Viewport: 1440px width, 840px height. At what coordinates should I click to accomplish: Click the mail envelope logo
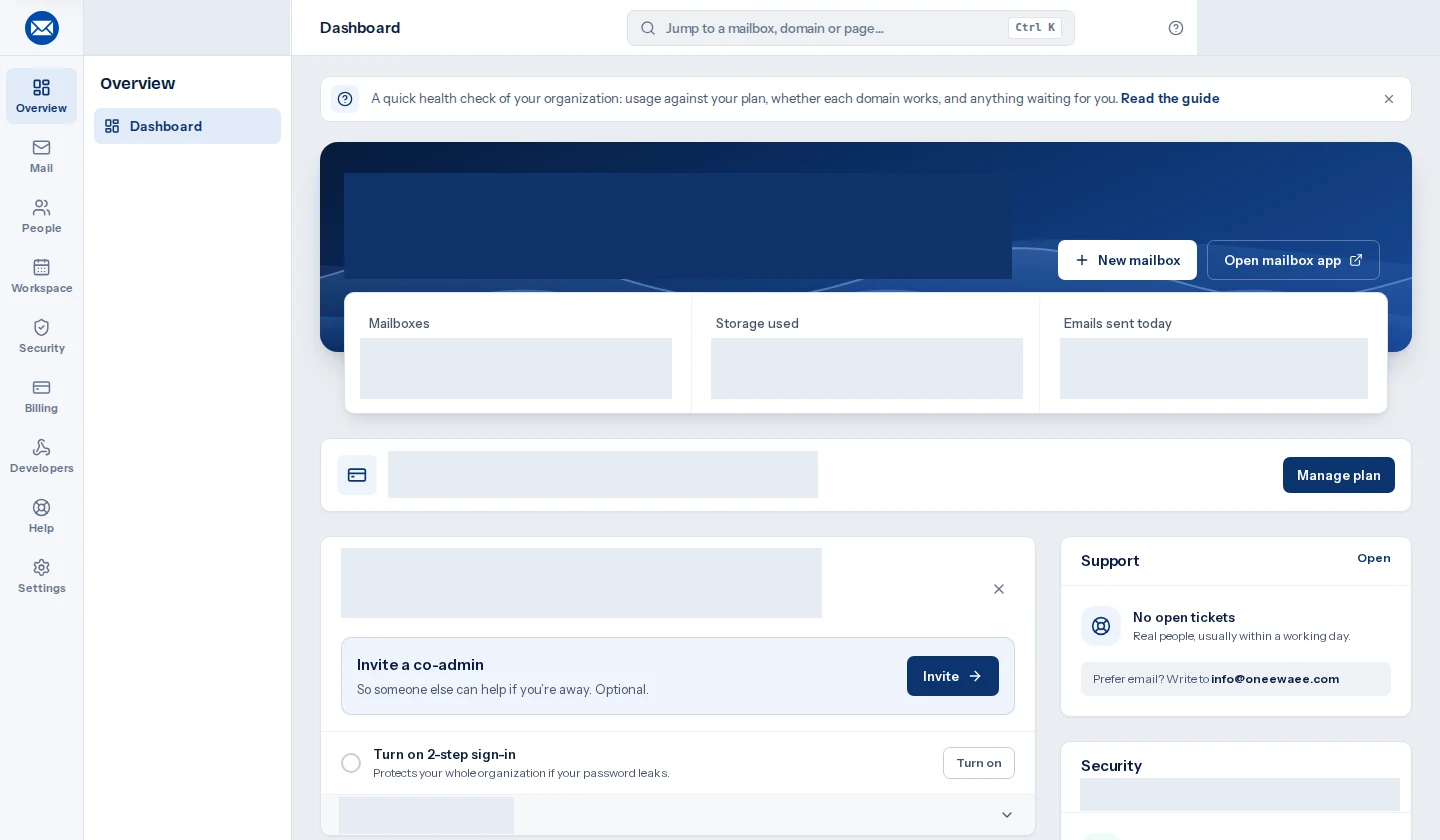[42, 28]
